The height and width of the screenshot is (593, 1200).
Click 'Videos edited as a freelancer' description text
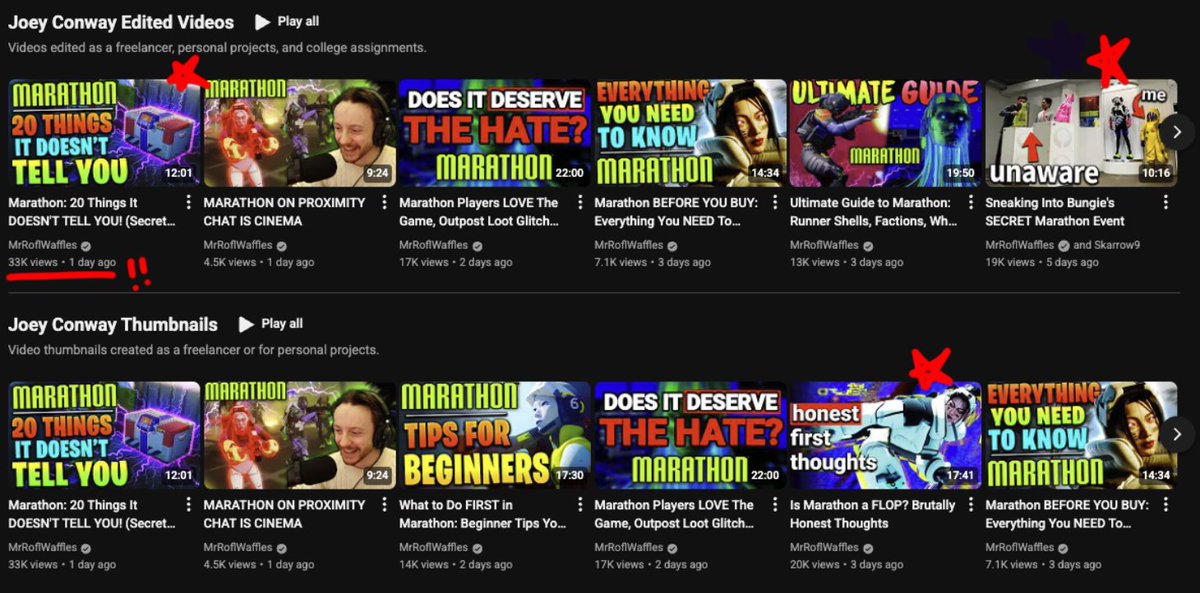(x=217, y=47)
